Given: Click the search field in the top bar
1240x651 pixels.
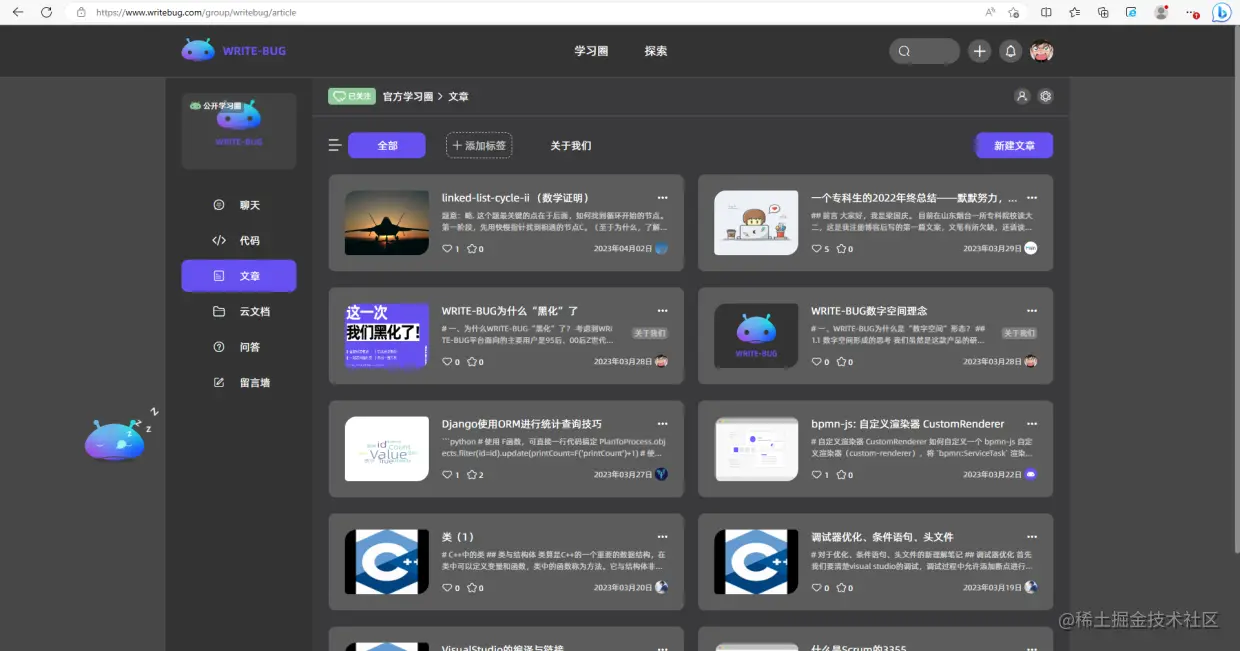Looking at the screenshot, I should tap(924, 50).
